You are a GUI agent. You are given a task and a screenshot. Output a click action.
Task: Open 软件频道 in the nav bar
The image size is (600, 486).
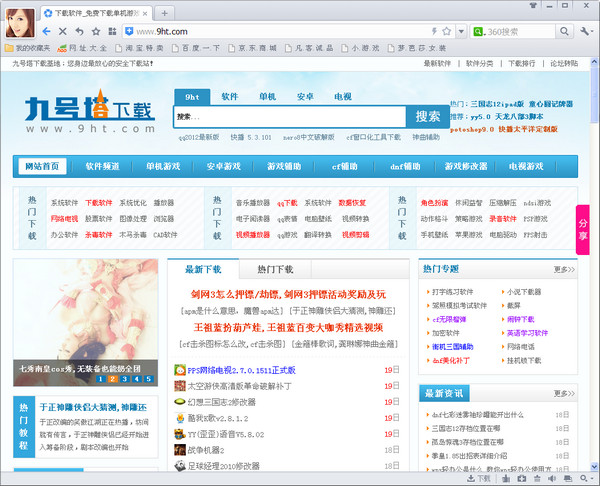coord(103,166)
